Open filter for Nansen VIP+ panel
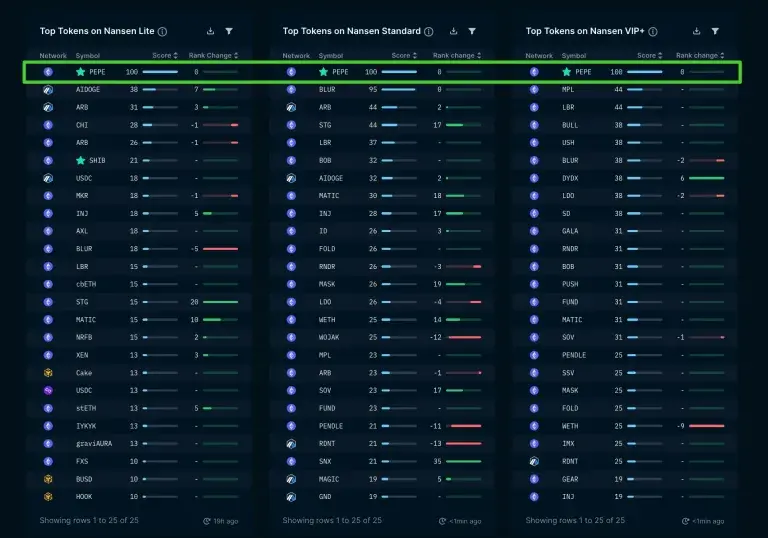The width and height of the screenshot is (768, 538). [x=715, y=31]
